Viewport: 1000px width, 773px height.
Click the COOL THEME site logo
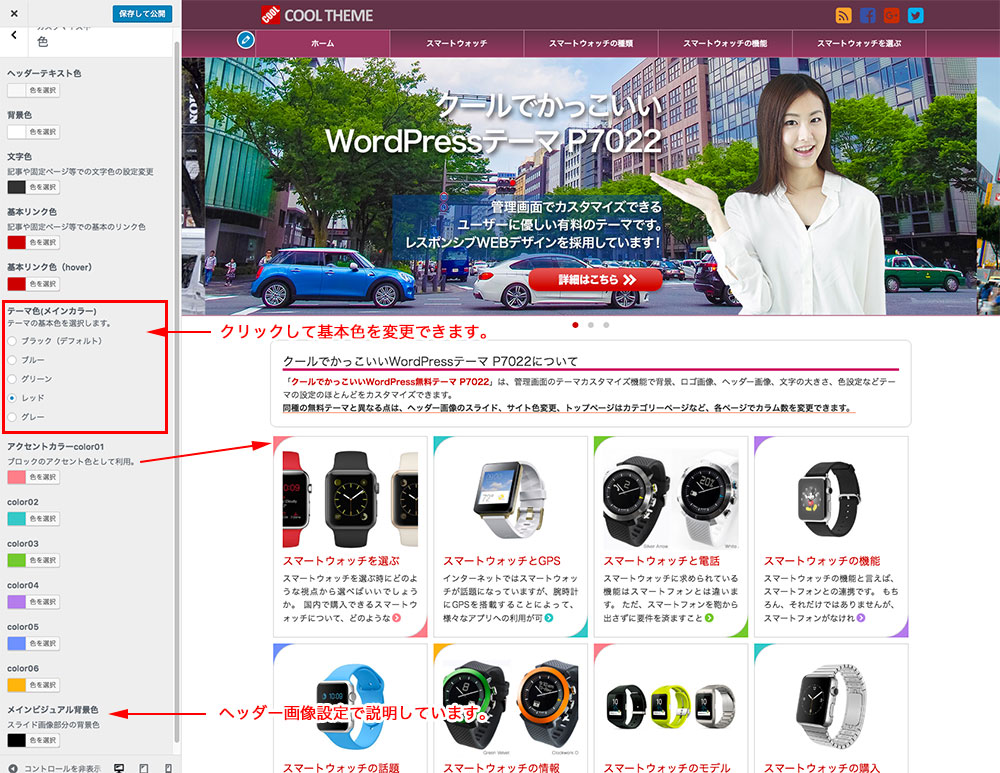point(317,15)
